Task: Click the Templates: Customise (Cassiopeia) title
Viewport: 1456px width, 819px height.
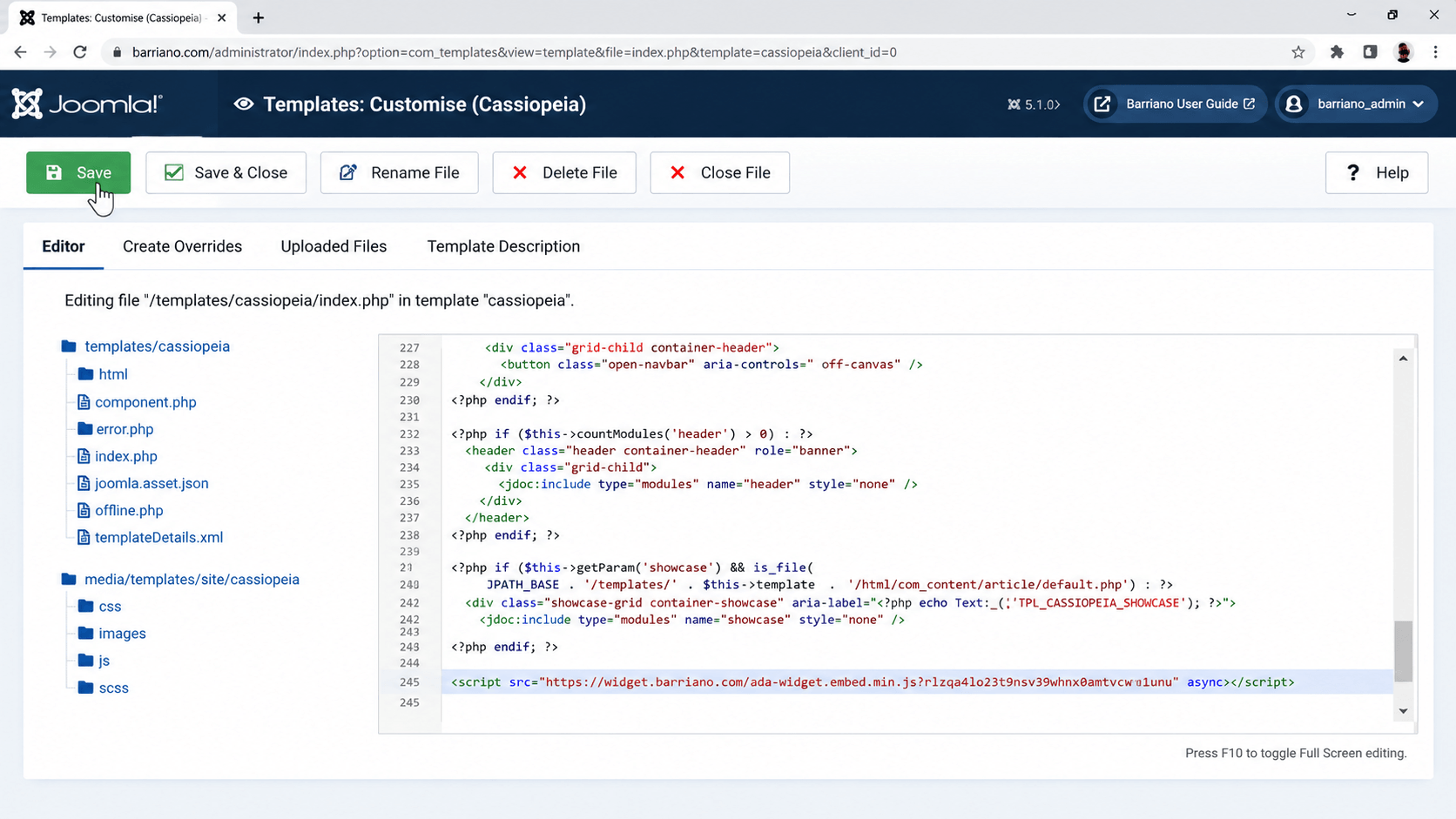Action: (425, 104)
